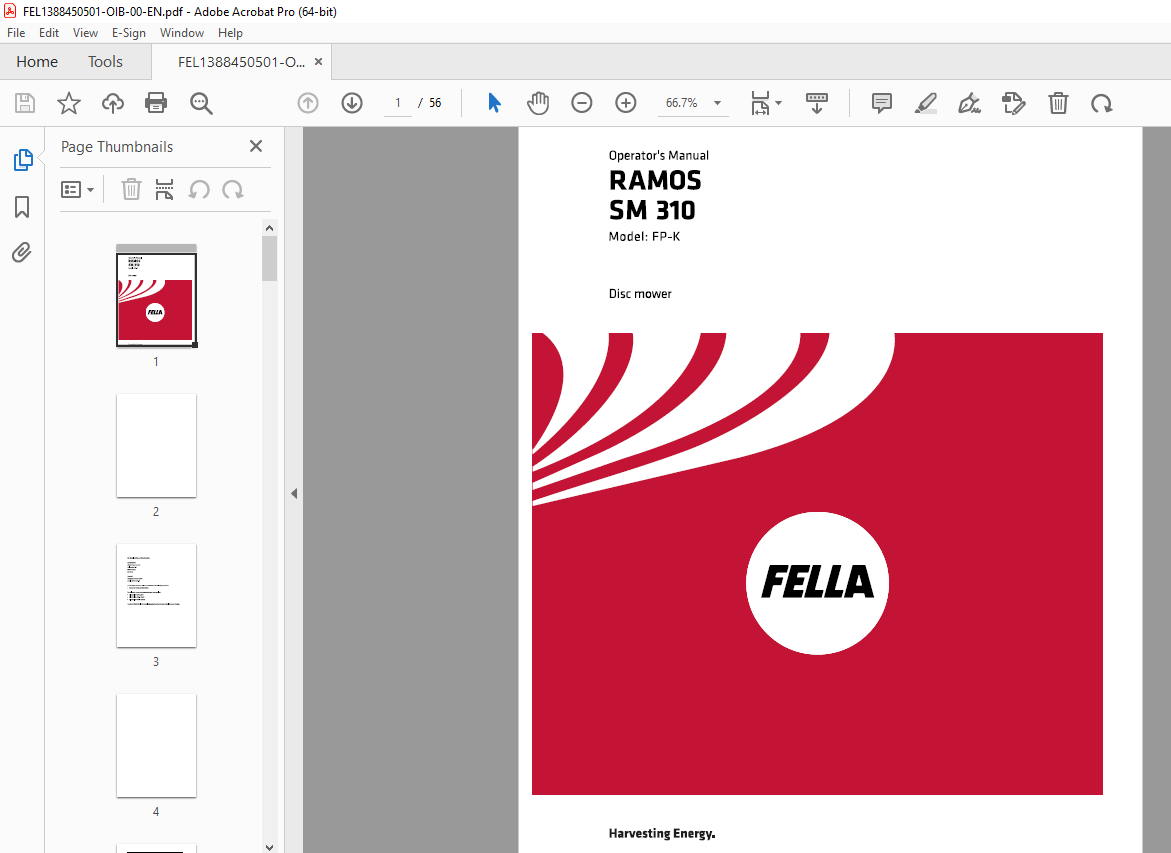Click print pages icon in thumbnails panel
The image size is (1171, 853).
click(x=164, y=190)
